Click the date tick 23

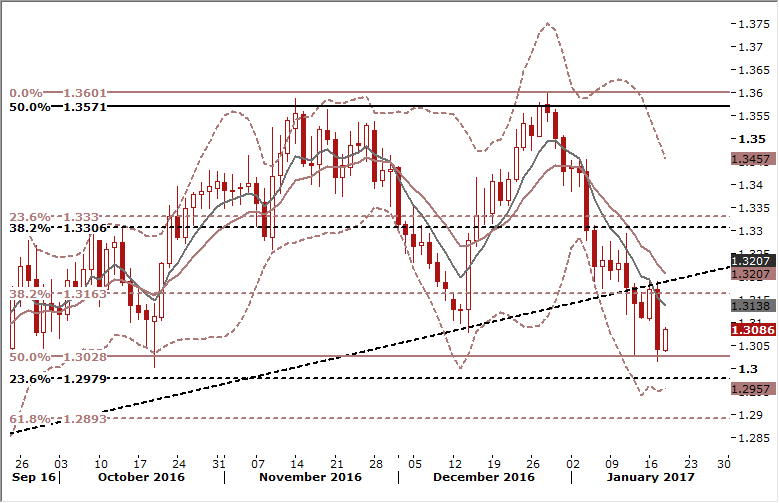pos(691,464)
